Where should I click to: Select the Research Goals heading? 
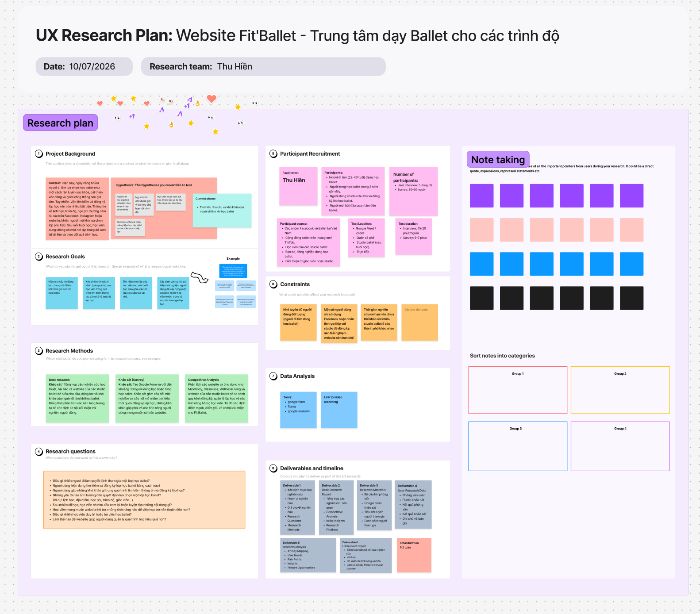tap(65, 256)
